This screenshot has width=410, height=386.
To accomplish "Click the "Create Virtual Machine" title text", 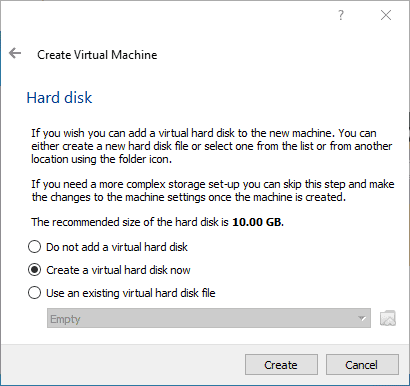I will [97, 55].
